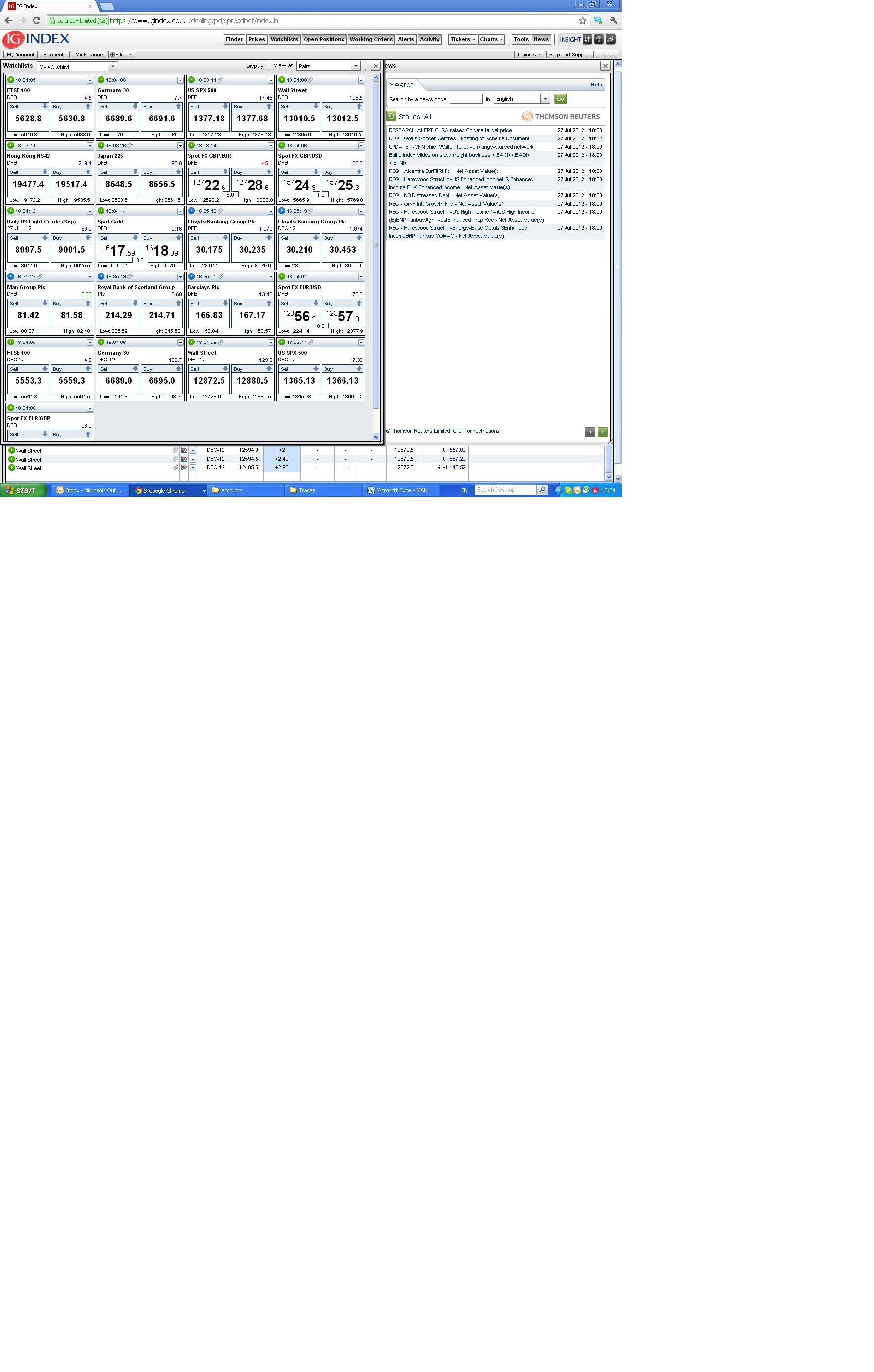Screen dimensions: 874x1372
Task: Click the Buy price 19517.4 on Hong Kong HS42
Action: (x=71, y=185)
